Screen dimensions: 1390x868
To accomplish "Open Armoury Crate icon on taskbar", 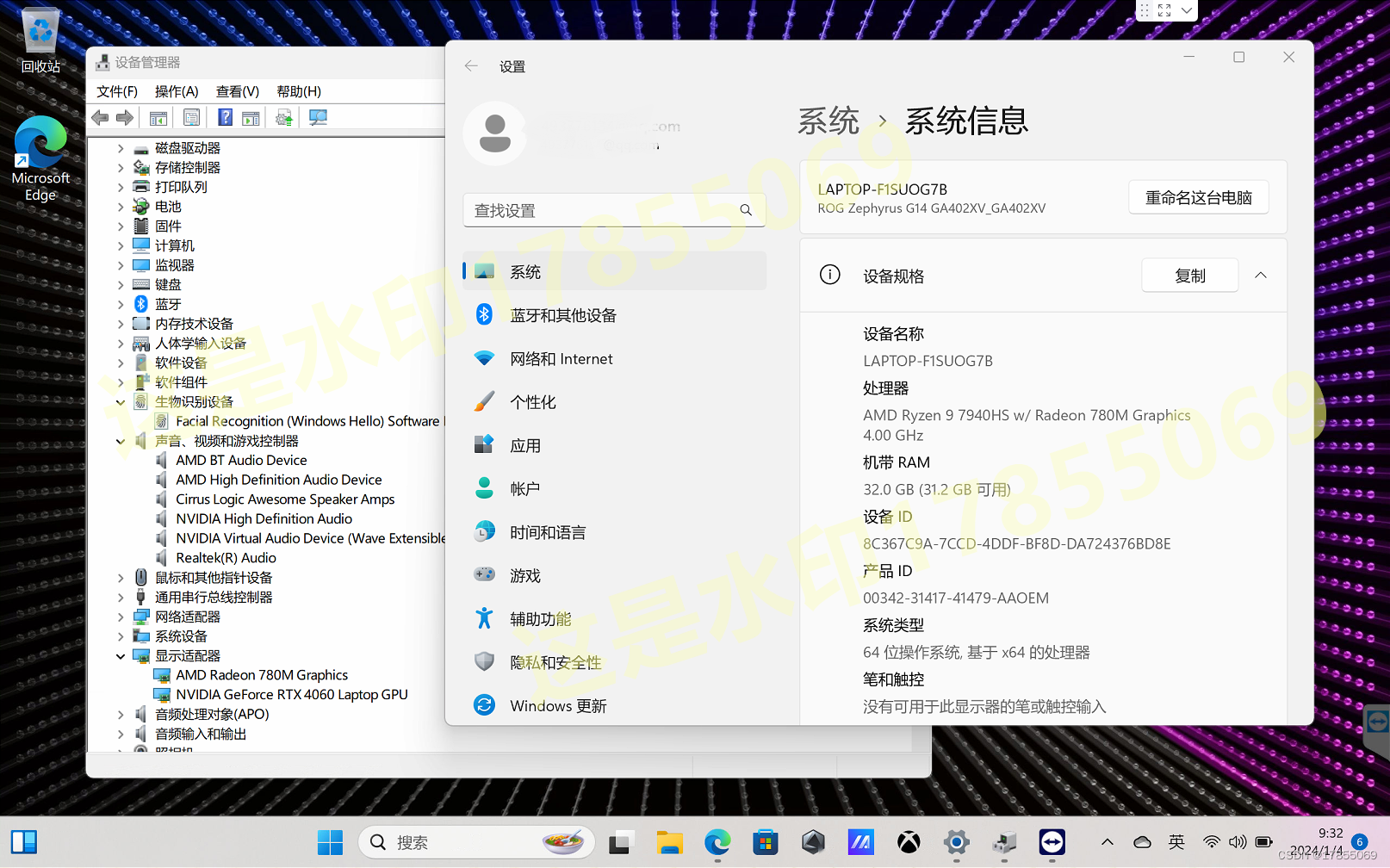I will (813, 842).
